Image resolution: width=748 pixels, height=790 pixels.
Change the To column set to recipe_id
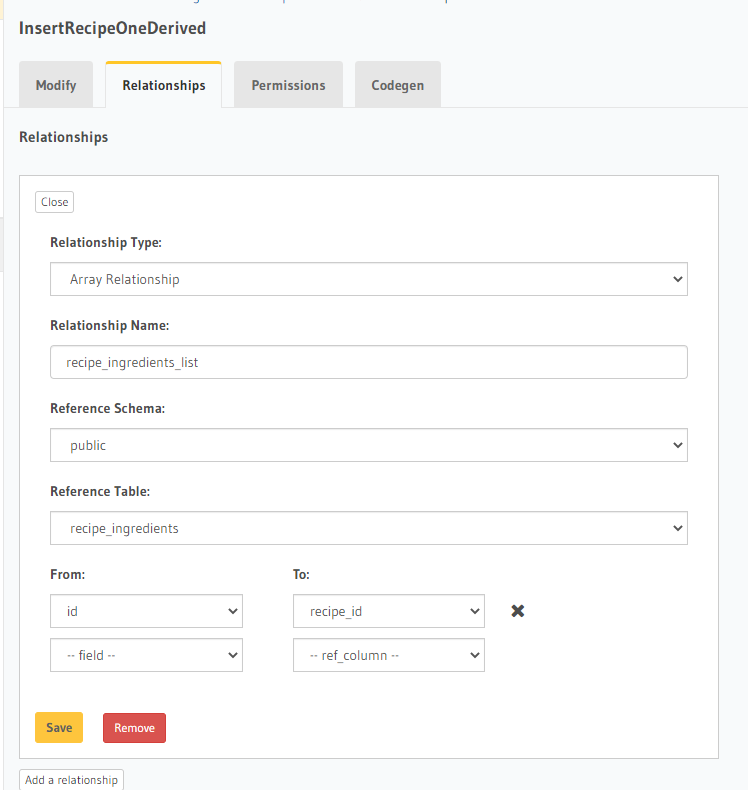[389, 611]
